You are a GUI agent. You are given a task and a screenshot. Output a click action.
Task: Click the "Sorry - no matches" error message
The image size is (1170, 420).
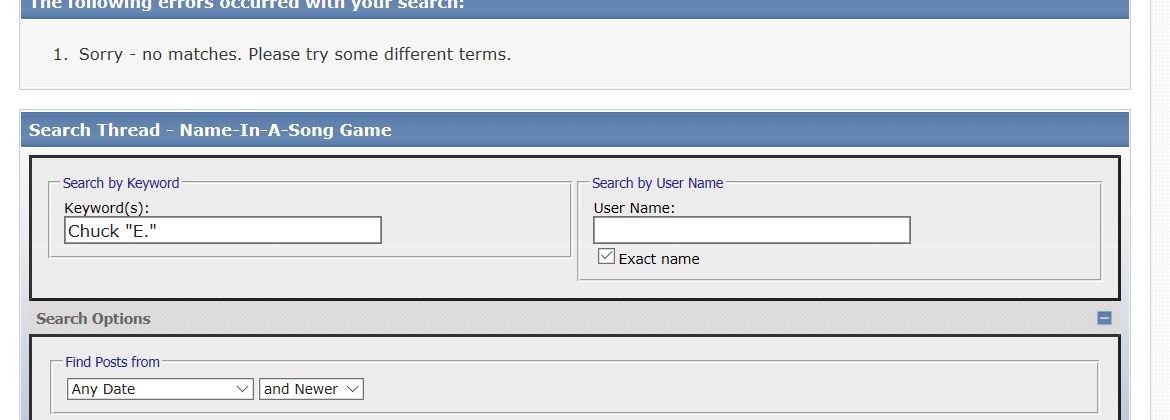(x=295, y=54)
